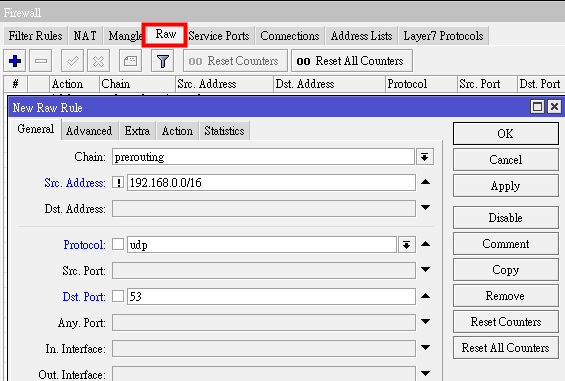Click the Protocol udp input field
The width and height of the screenshot is (565, 381).
pyautogui.click(x=262, y=245)
